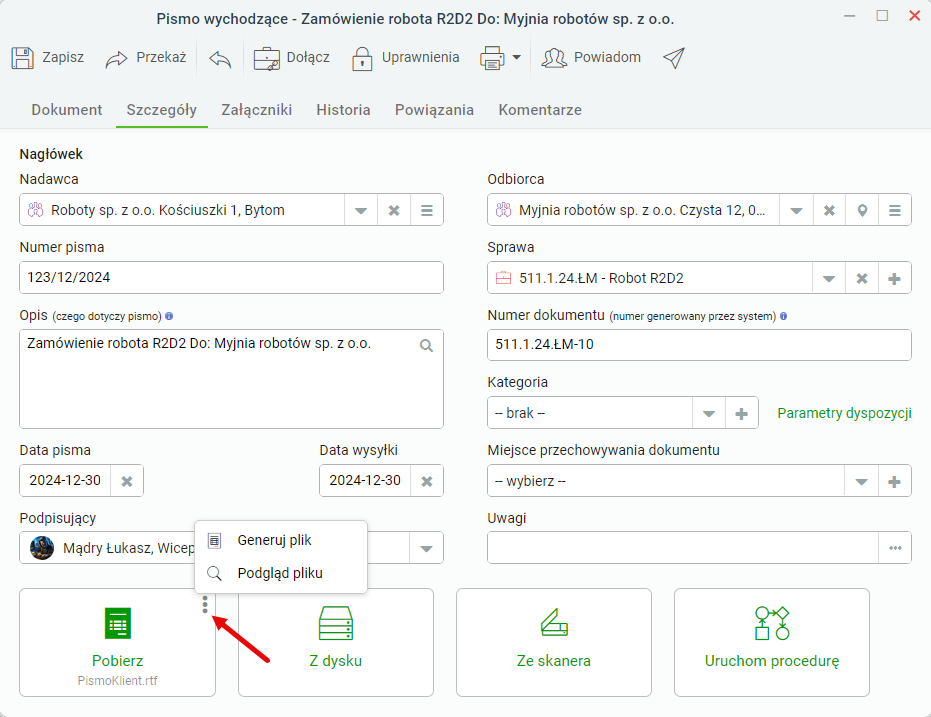Expand the Nadawca dropdown
This screenshot has height=717, width=931.
361,210
